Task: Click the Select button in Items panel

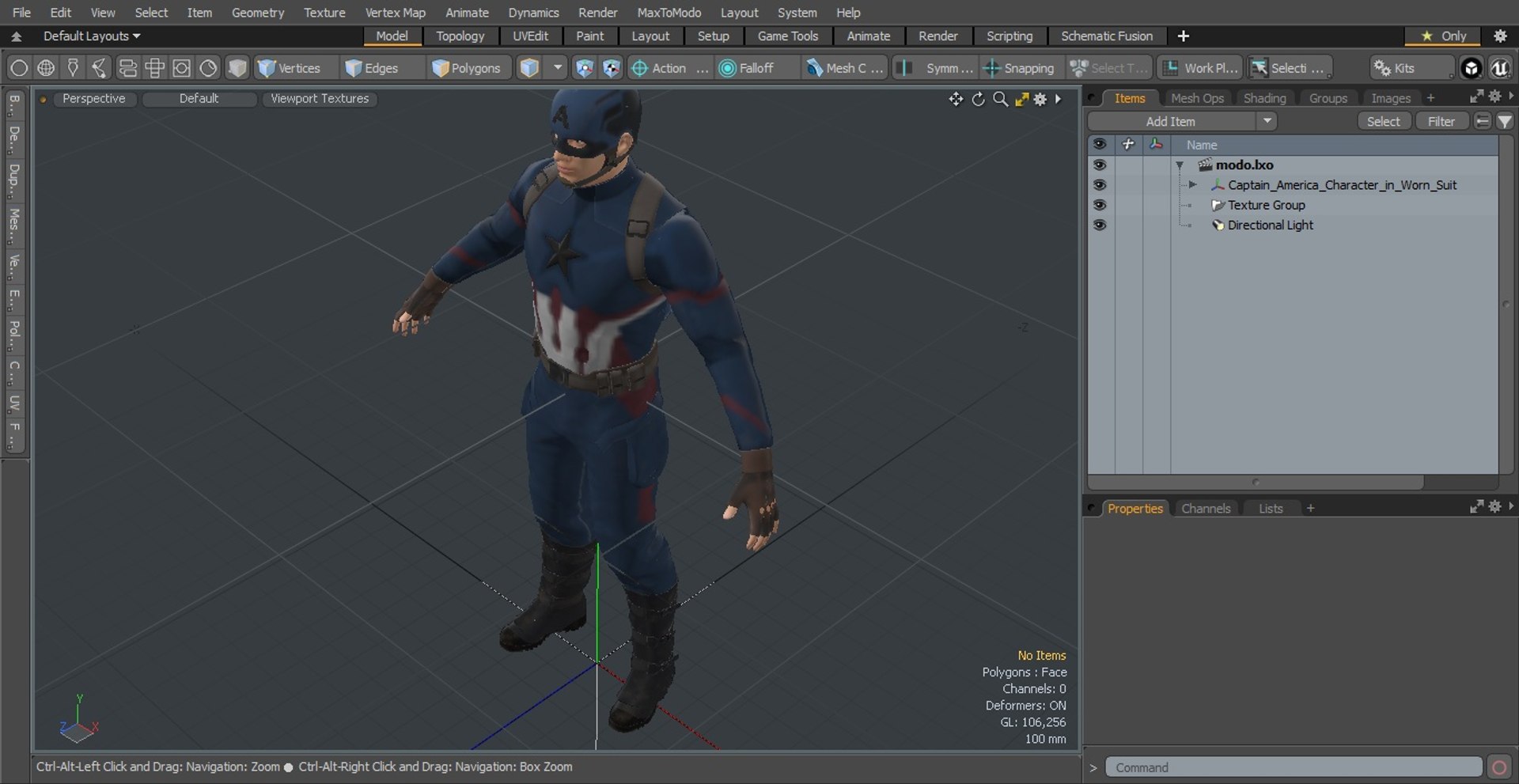Action: pyautogui.click(x=1383, y=121)
